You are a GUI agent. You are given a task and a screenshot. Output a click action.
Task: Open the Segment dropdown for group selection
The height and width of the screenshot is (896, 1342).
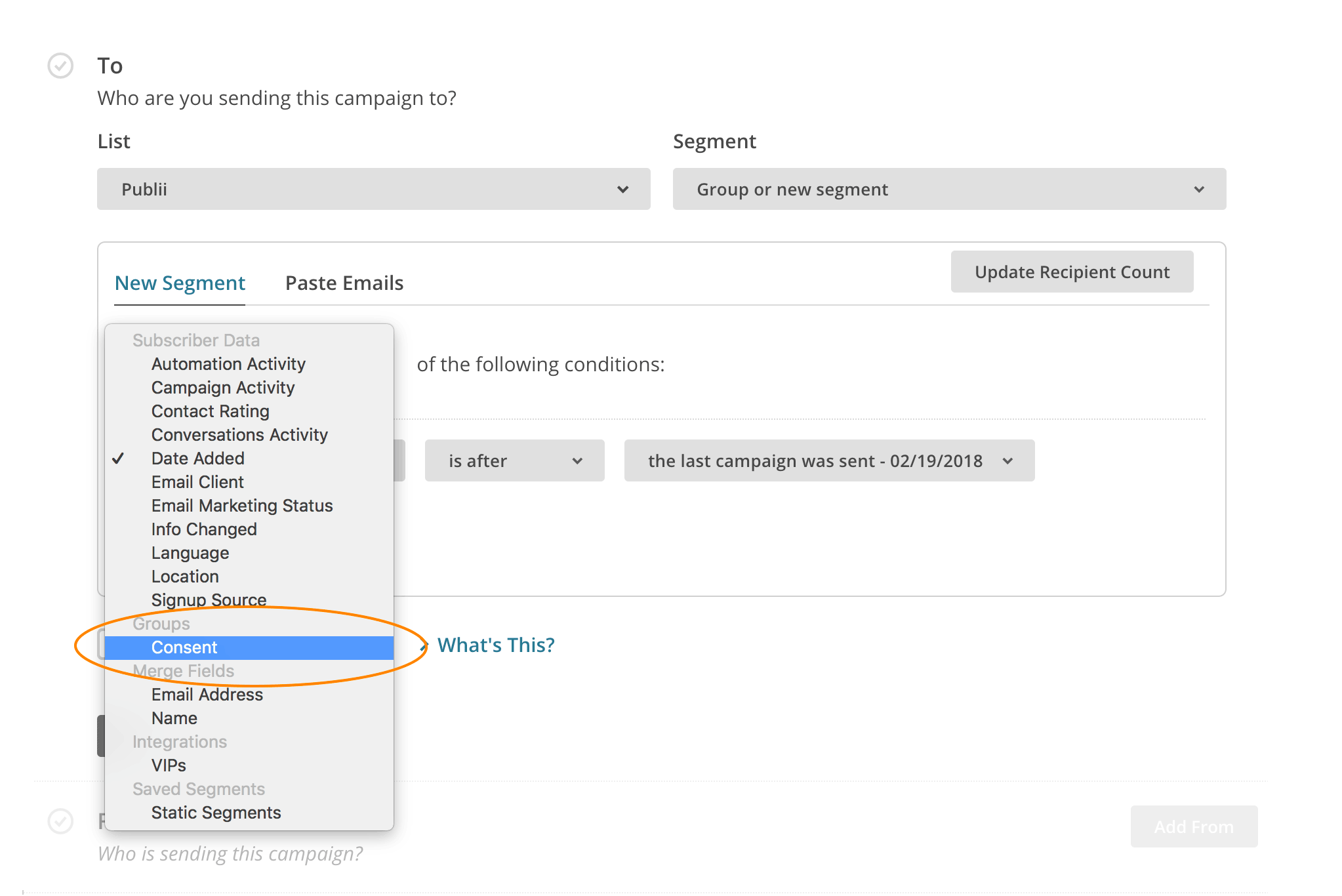pos(948,189)
